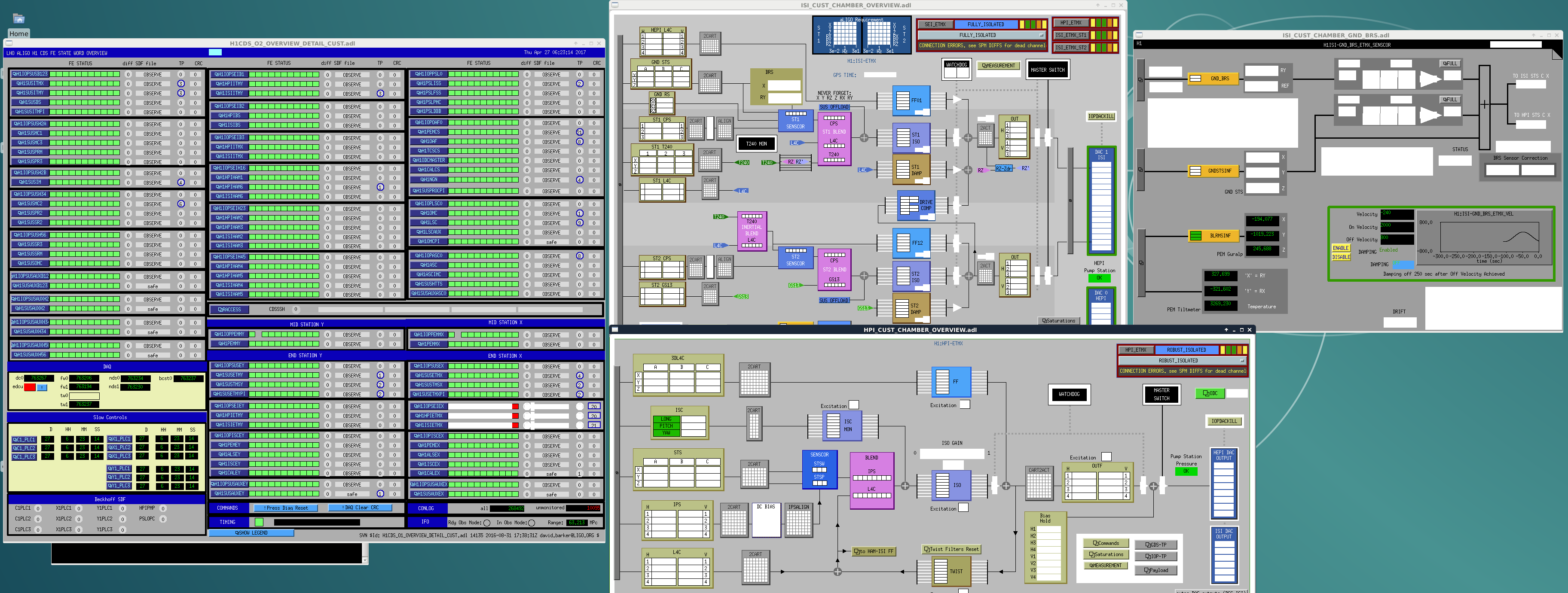Click the T240 MON block in ISI overview
The height and width of the screenshot is (593, 1568).
[x=756, y=143]
